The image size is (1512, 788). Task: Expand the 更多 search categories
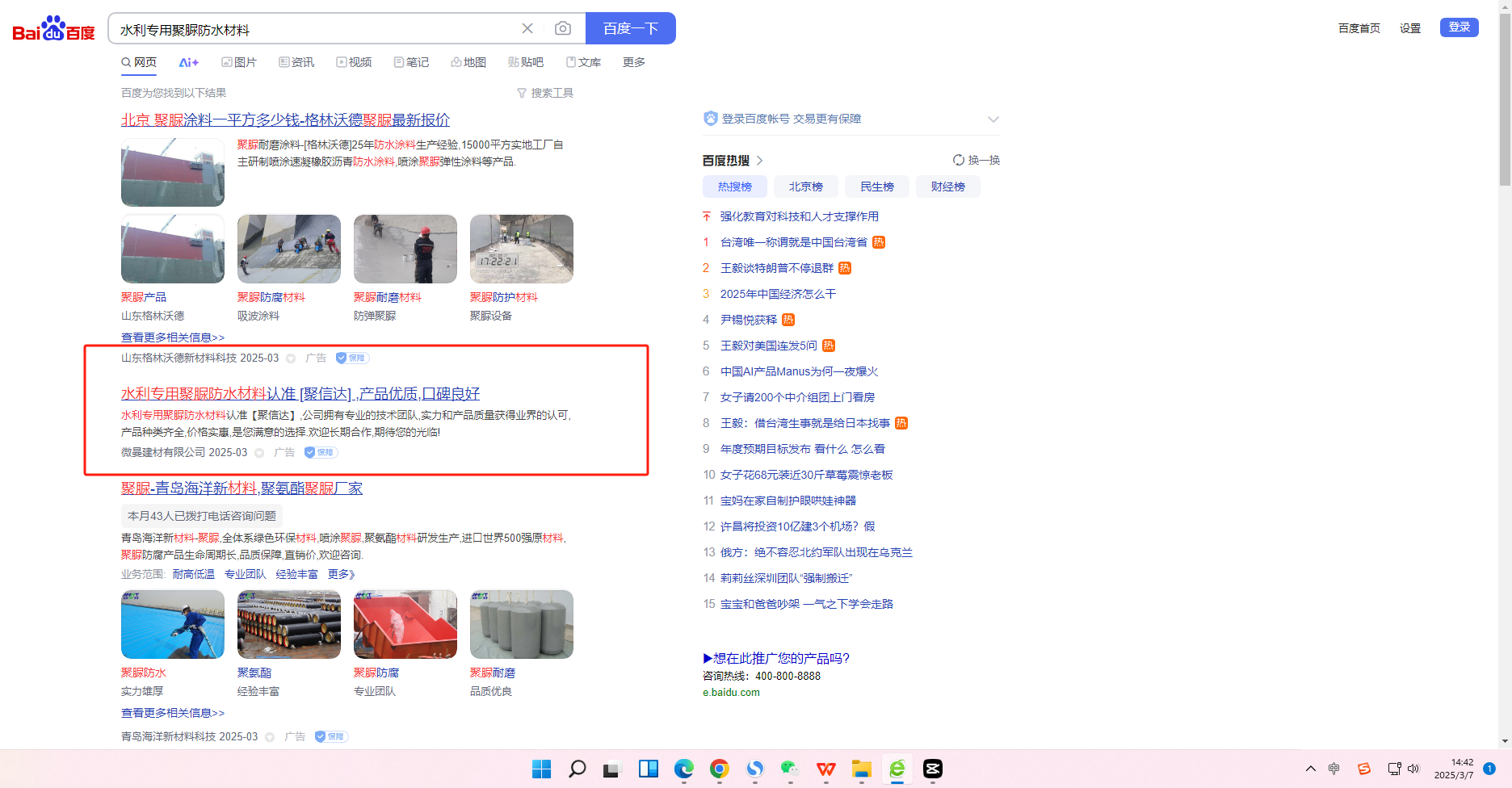click(634, 62)
